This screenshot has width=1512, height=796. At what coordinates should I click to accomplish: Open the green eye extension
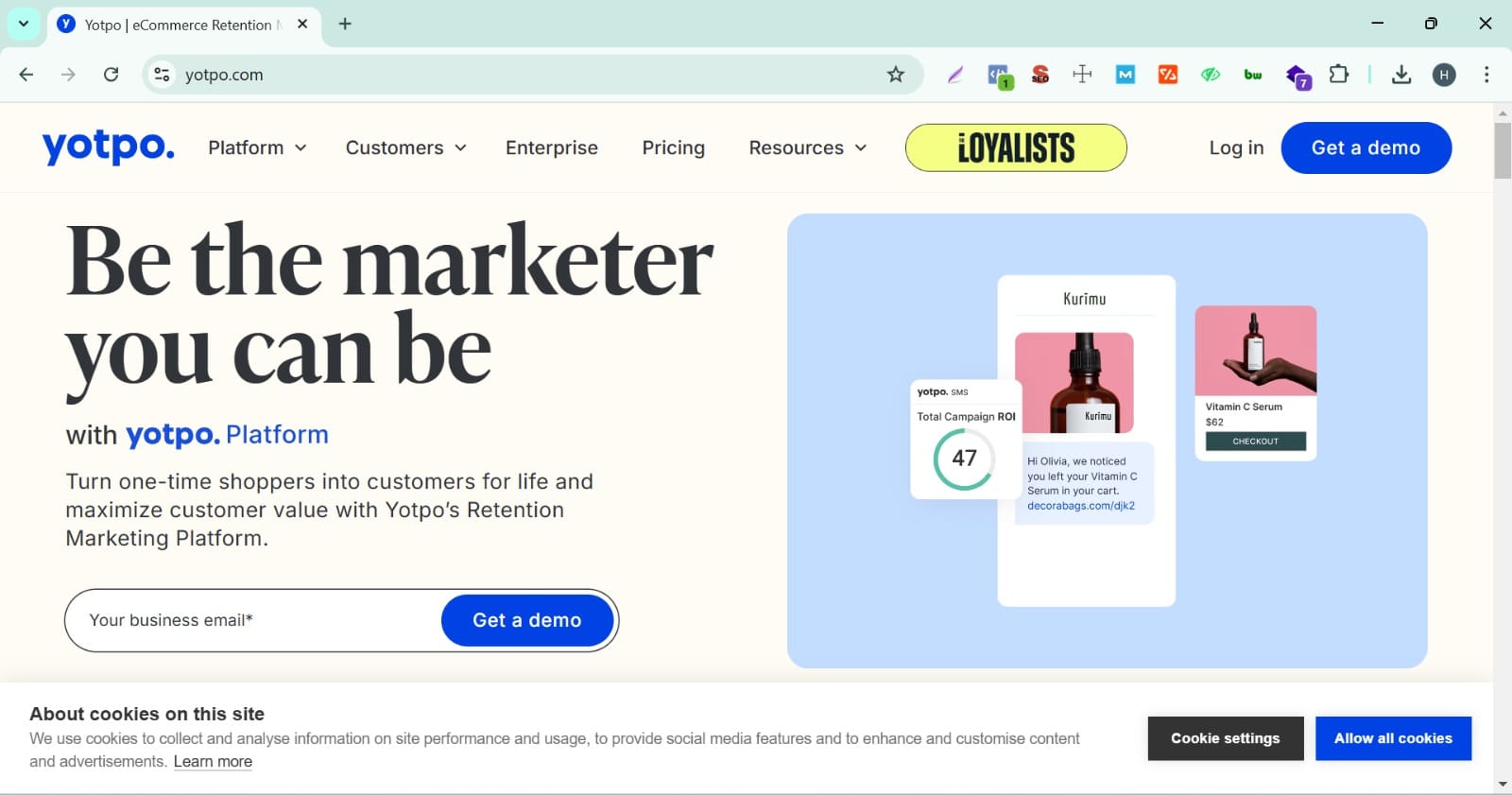click(1211, 75)
